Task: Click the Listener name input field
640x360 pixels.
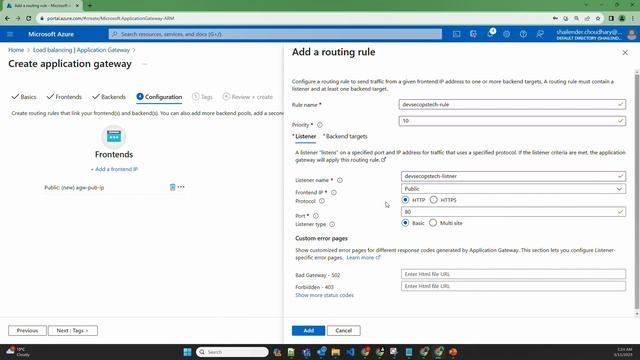Action: click(x=513, y=176)
